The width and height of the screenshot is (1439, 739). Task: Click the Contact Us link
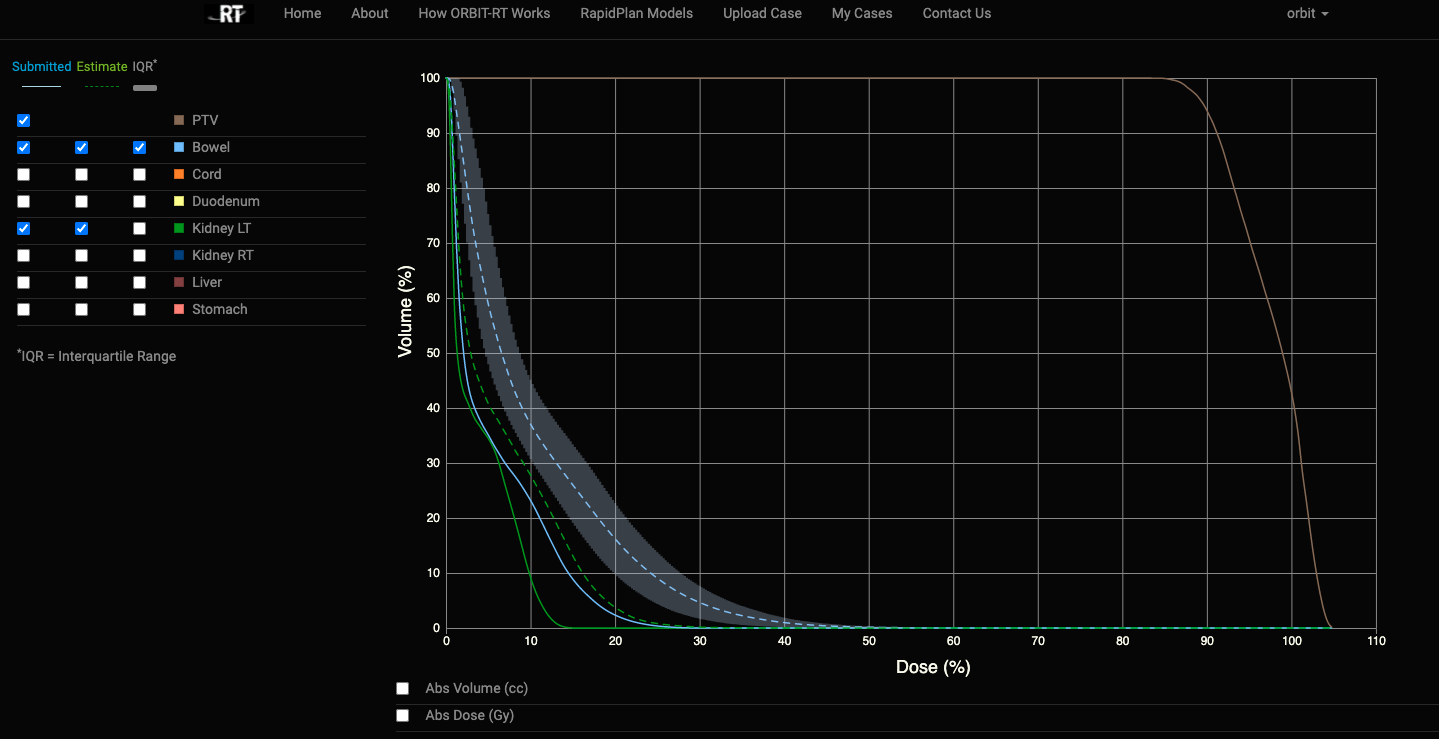click(x=956, y=14)
